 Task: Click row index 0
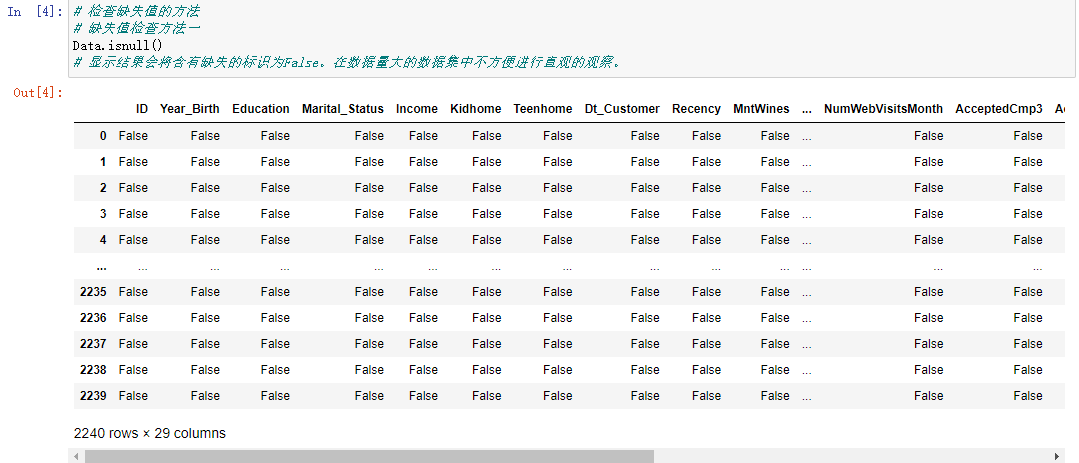click(x=103, y=136)
